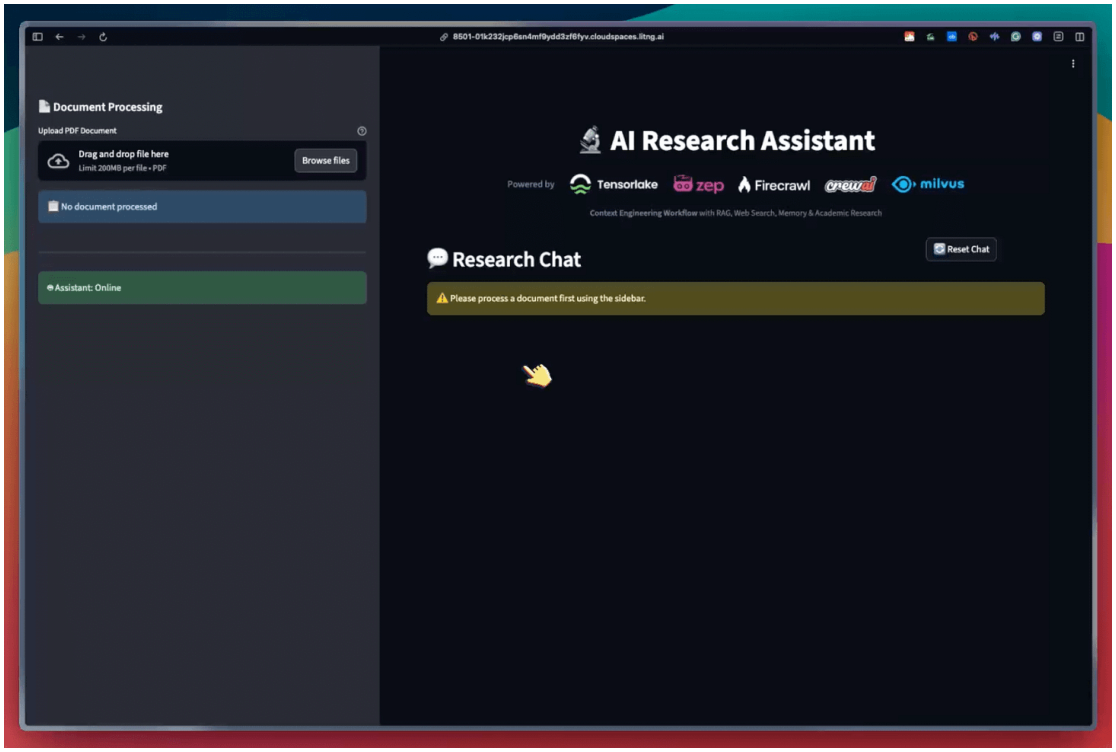Viewport: 1116px width, 752px height.
Task: Go back using the browser back arrow
Action: tap(60, 37)
